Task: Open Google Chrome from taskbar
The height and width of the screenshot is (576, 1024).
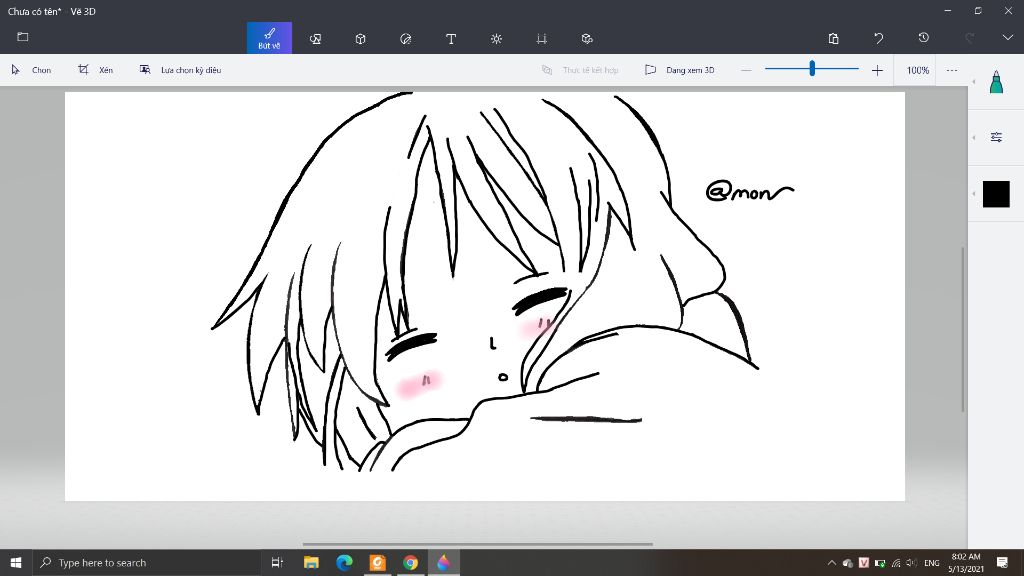Action: (410, 562)
